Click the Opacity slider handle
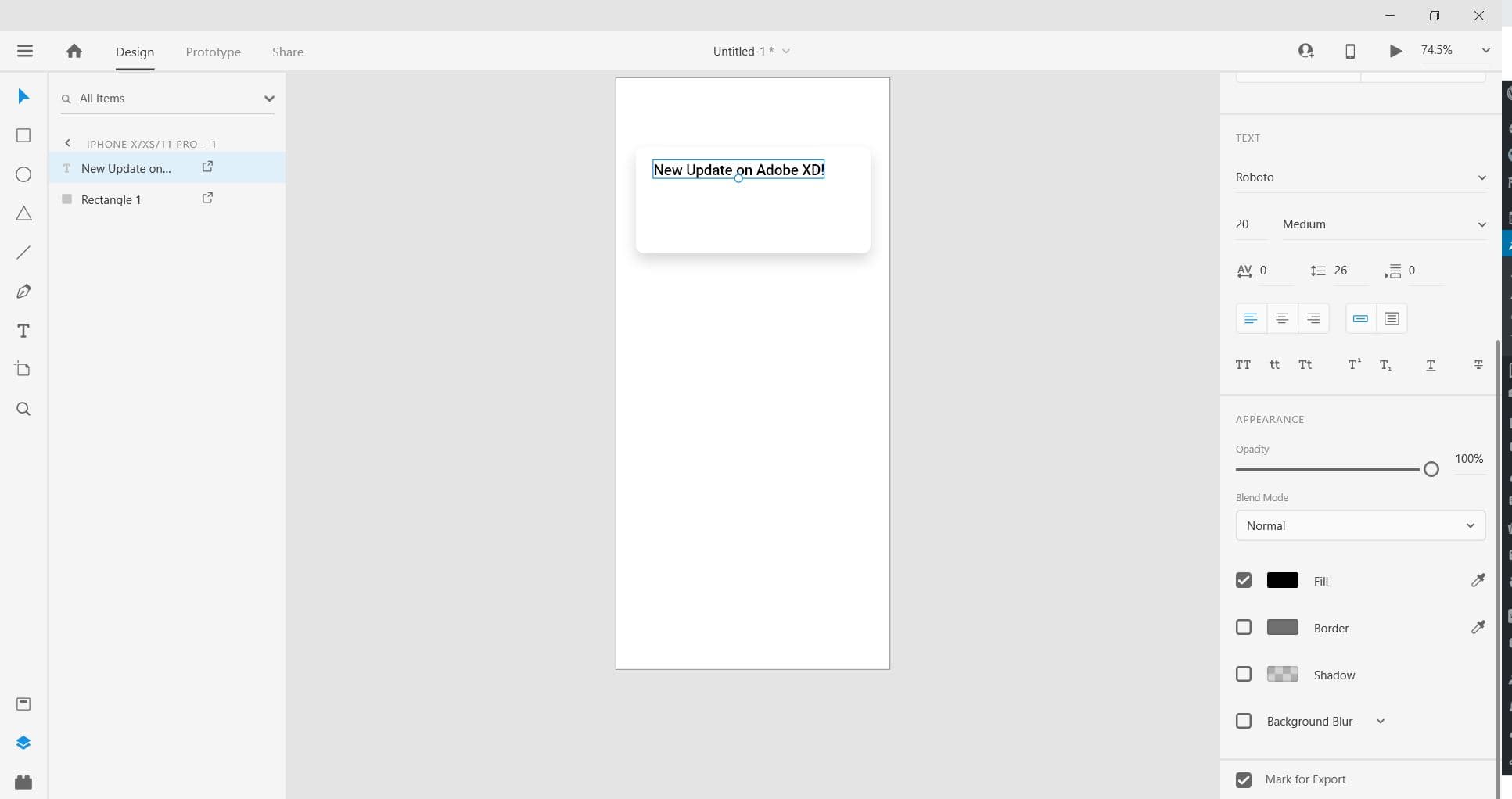 point(1431,469)
